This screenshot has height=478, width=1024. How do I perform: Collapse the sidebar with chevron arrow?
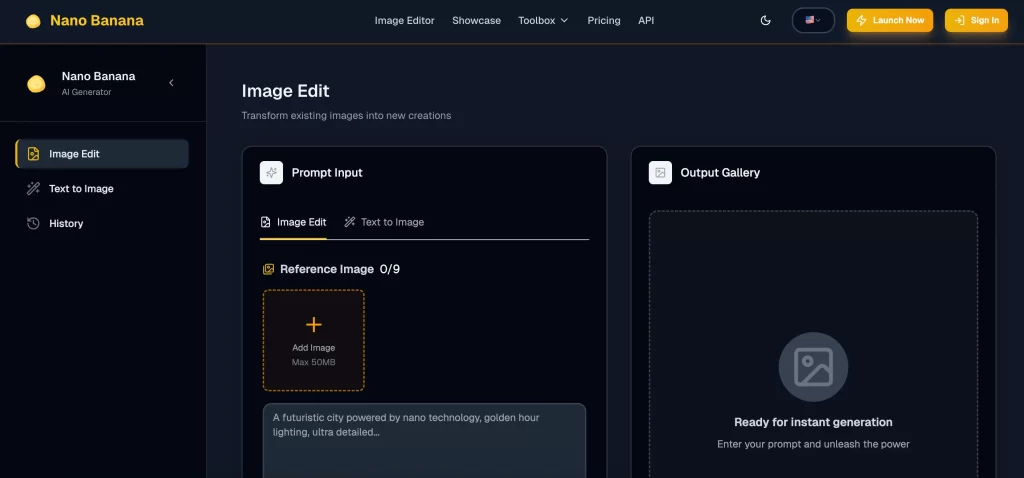pyautogui.click(x=171, y=83)
